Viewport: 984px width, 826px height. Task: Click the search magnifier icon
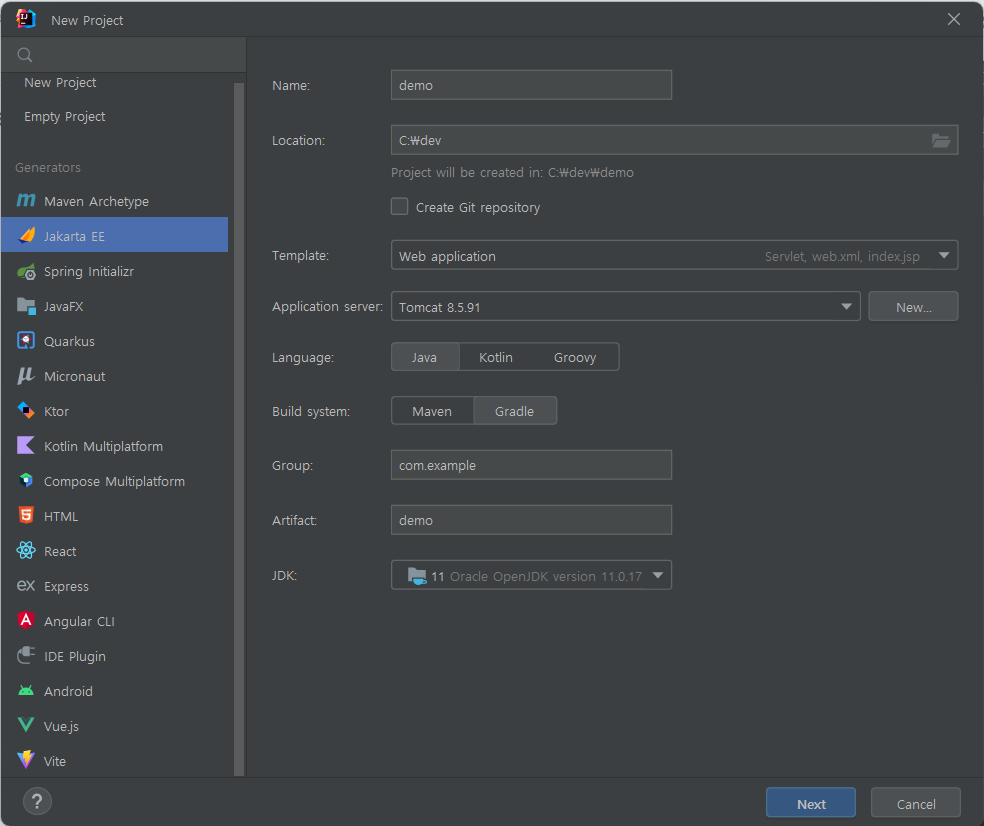point(25,55)
